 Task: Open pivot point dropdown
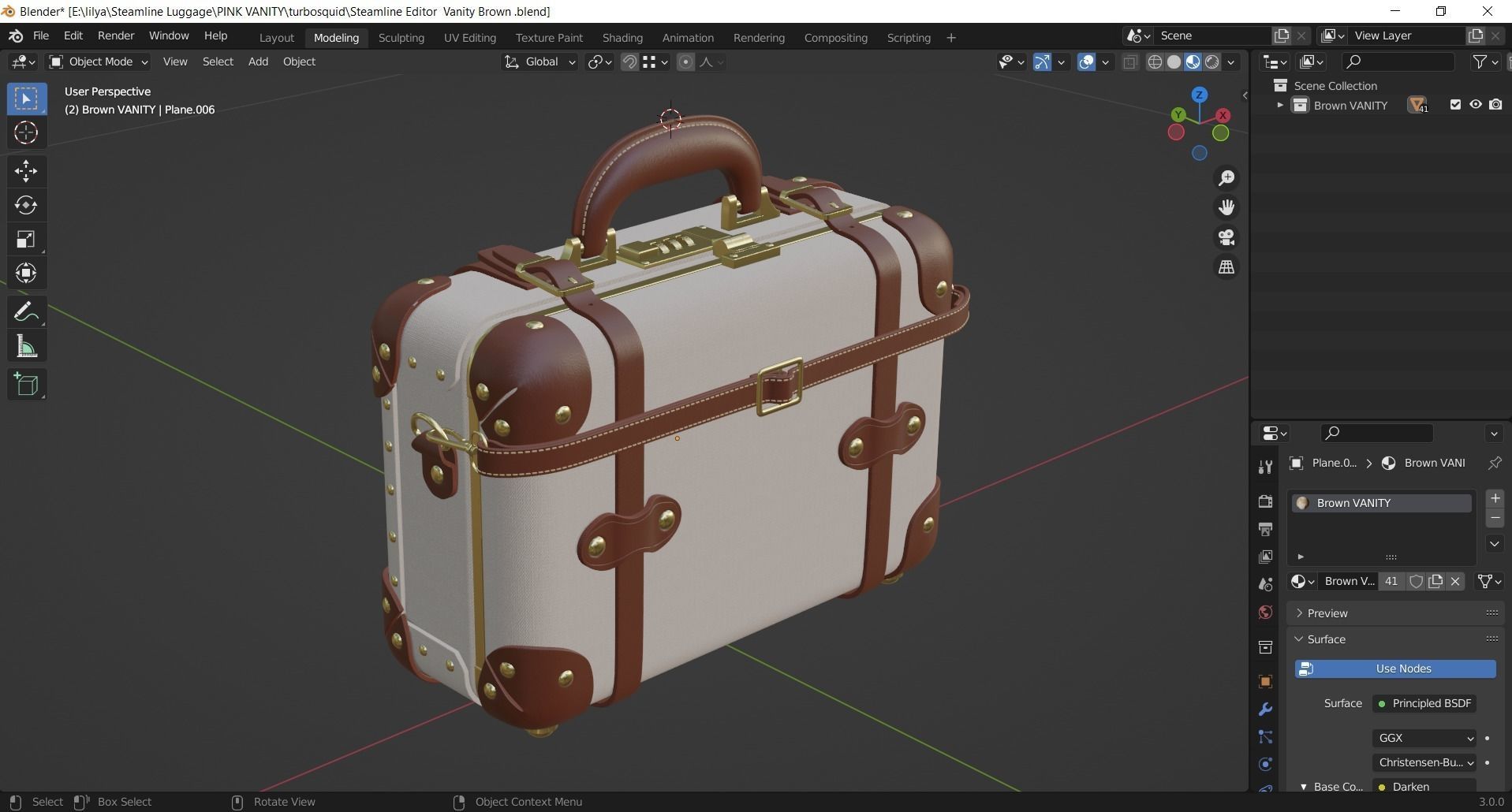coord(599,61)
